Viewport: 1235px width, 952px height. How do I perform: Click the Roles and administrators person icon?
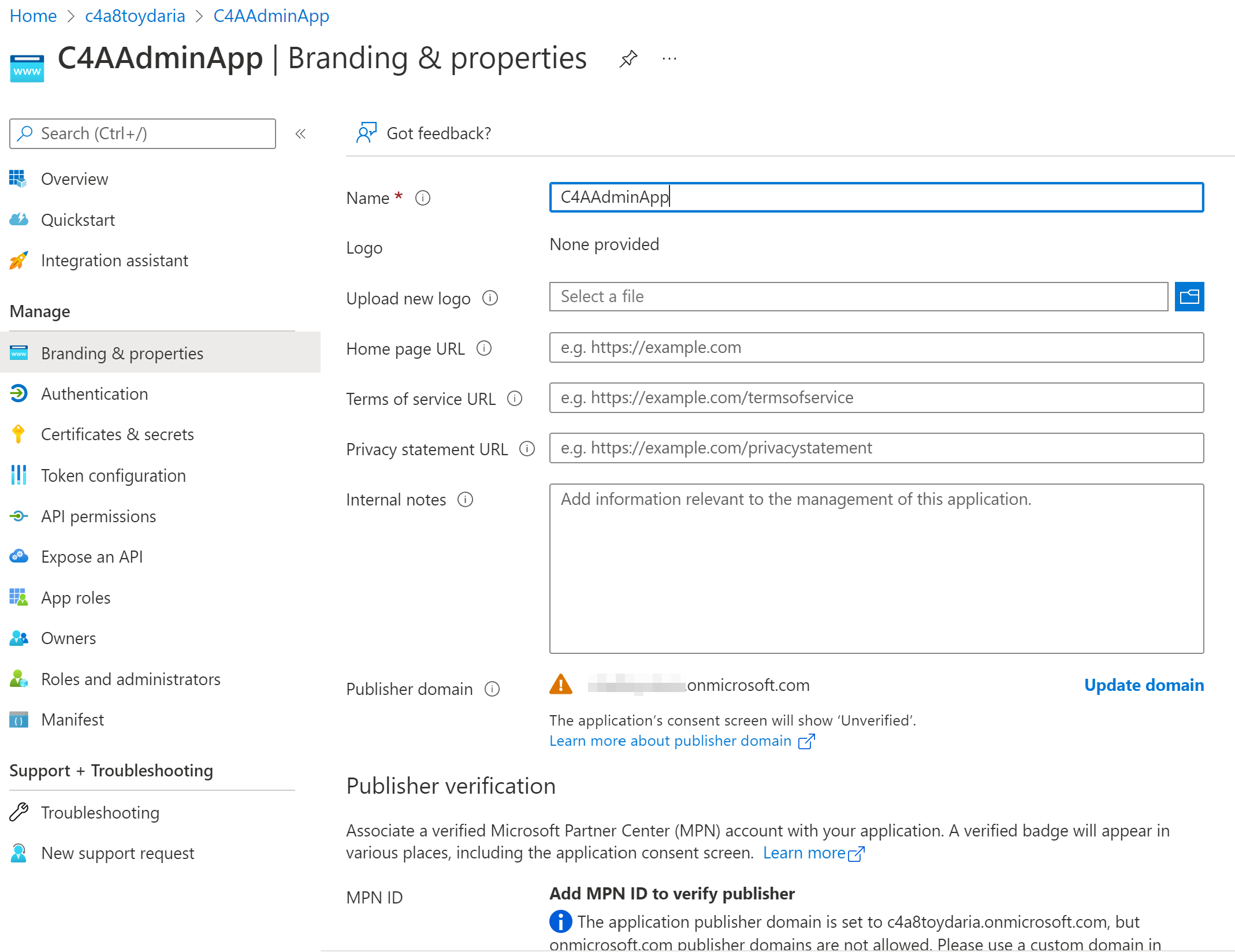18,679
